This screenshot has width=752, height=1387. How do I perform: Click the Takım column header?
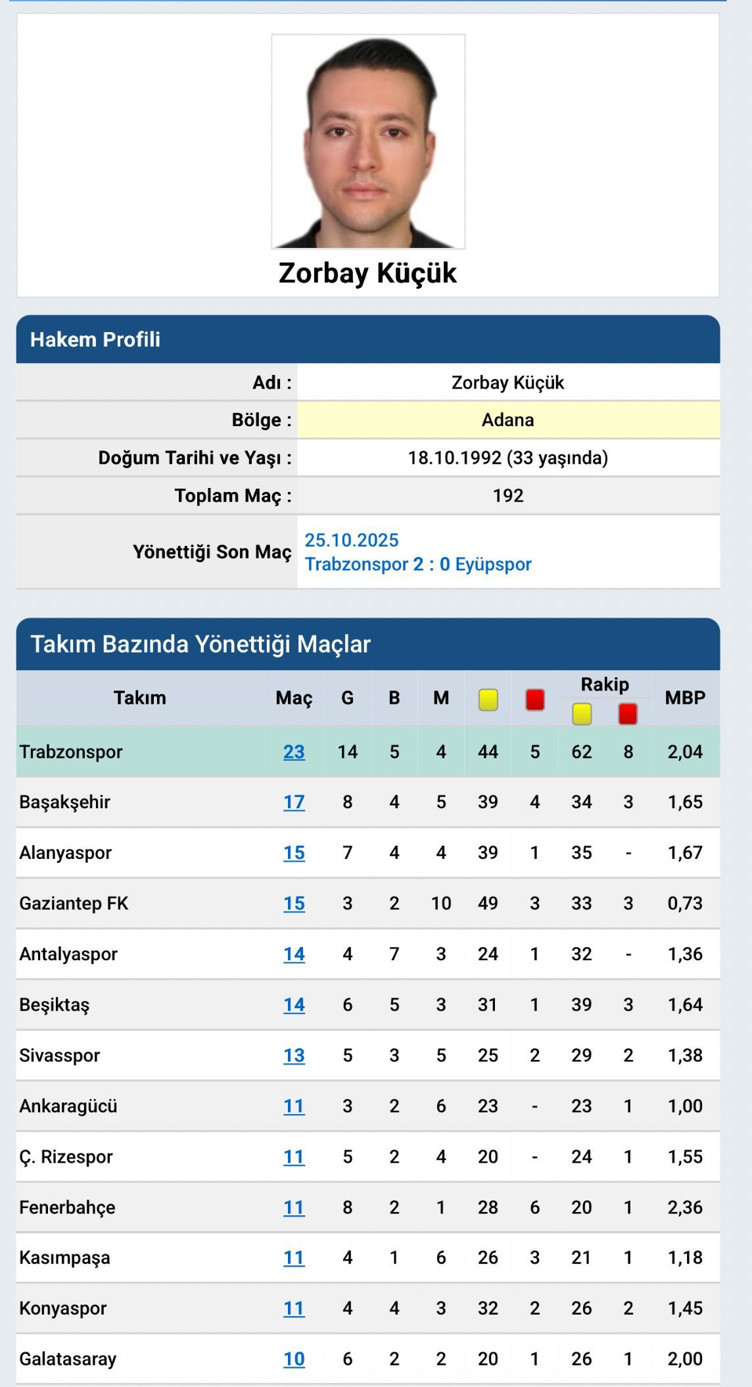pyautogui.click(x=140, y=698)
